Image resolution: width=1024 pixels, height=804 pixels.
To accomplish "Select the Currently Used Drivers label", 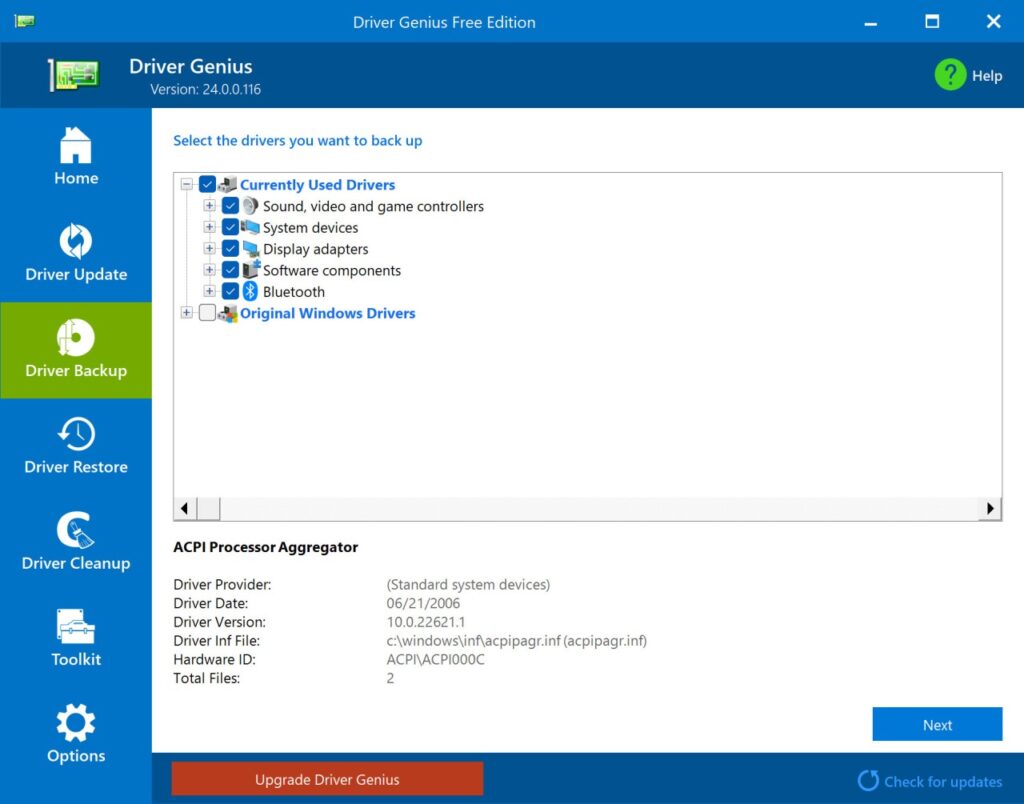I will tap(317, 185).
